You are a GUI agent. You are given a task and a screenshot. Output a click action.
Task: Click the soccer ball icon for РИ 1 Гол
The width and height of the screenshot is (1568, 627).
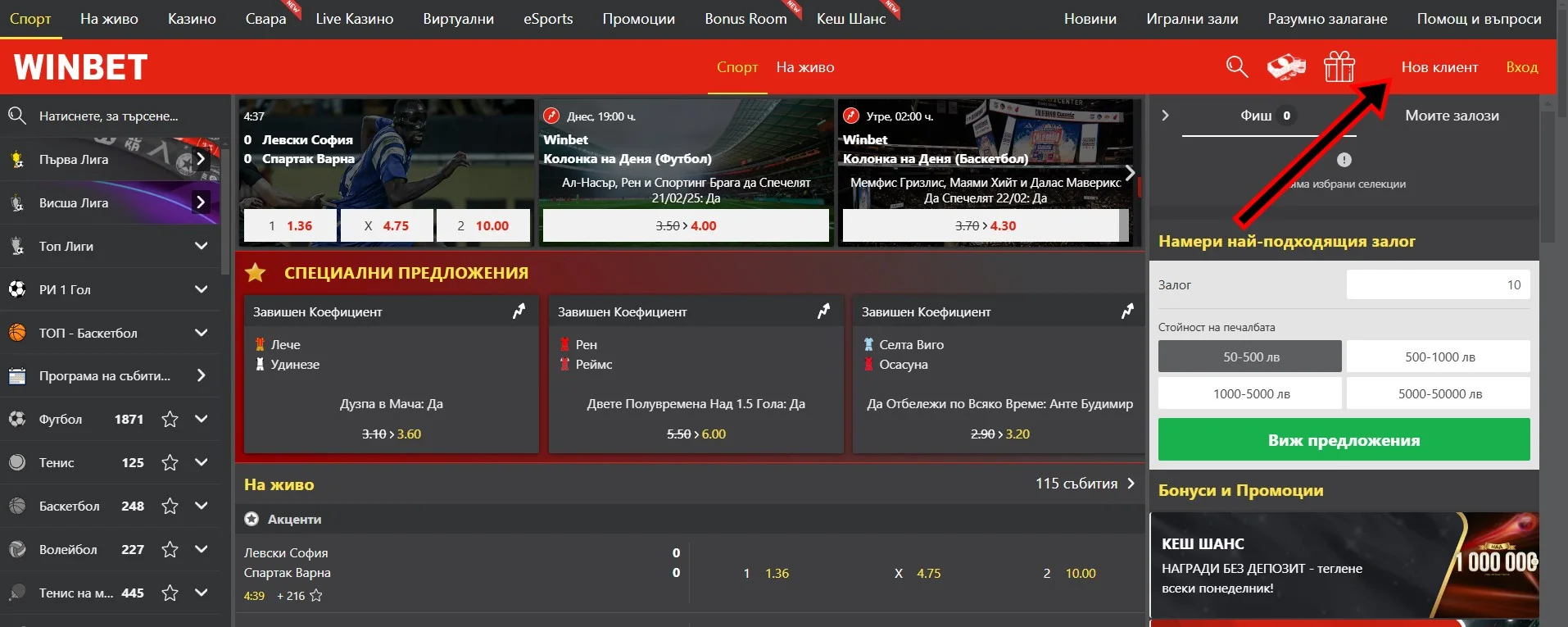click(17, 289)
